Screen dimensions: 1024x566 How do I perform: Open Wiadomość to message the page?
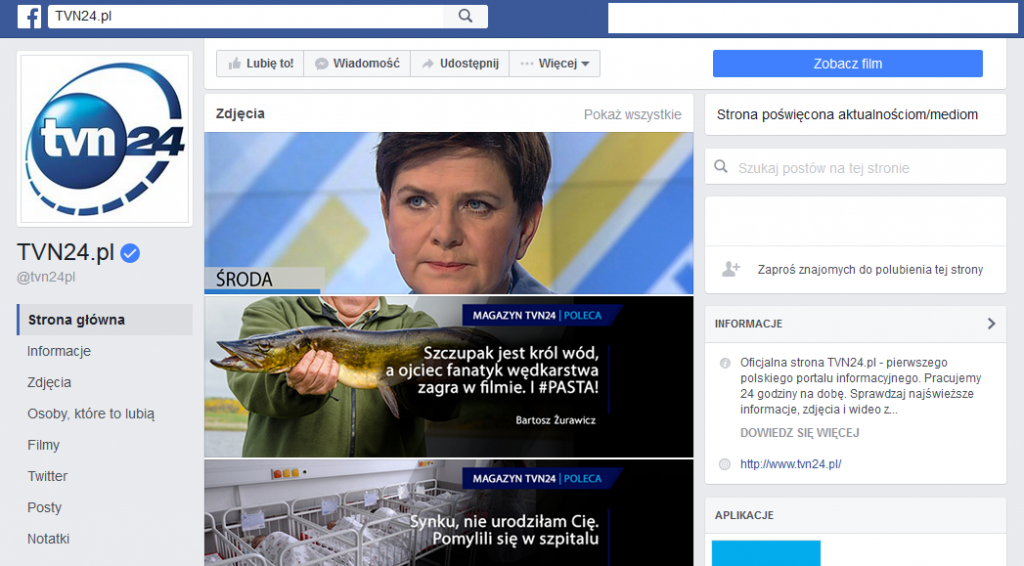click(357, 63)
